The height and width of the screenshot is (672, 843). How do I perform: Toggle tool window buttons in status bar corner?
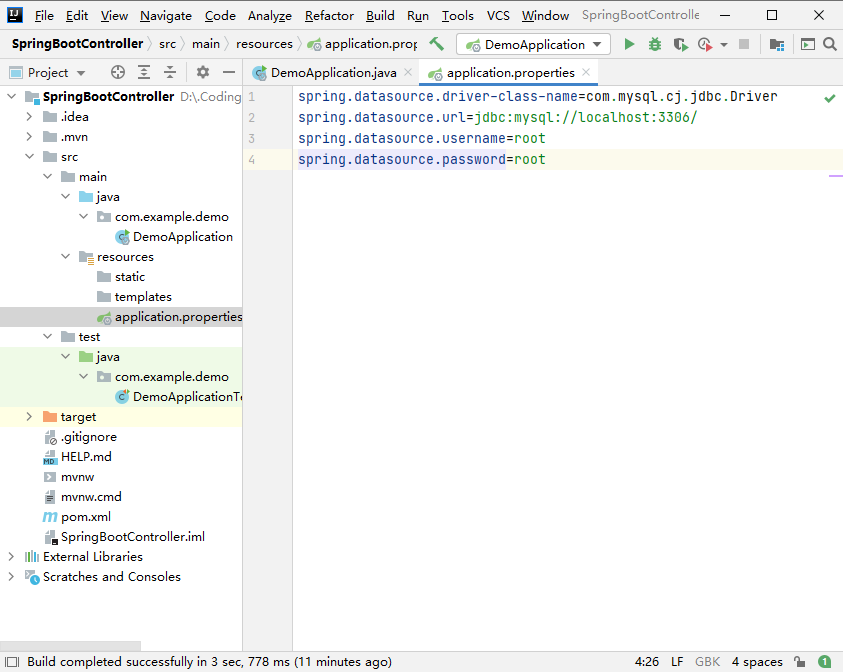12,661
